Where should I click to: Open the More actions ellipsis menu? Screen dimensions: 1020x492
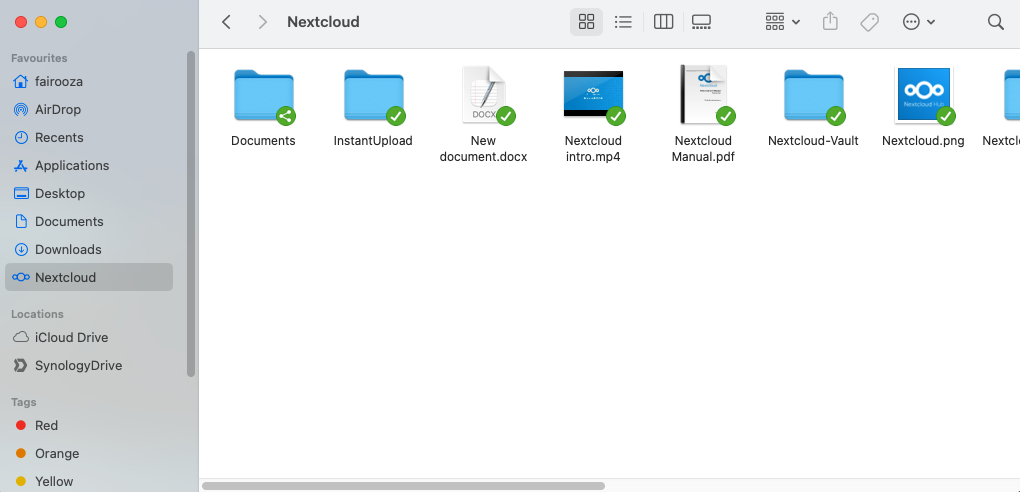919,22
